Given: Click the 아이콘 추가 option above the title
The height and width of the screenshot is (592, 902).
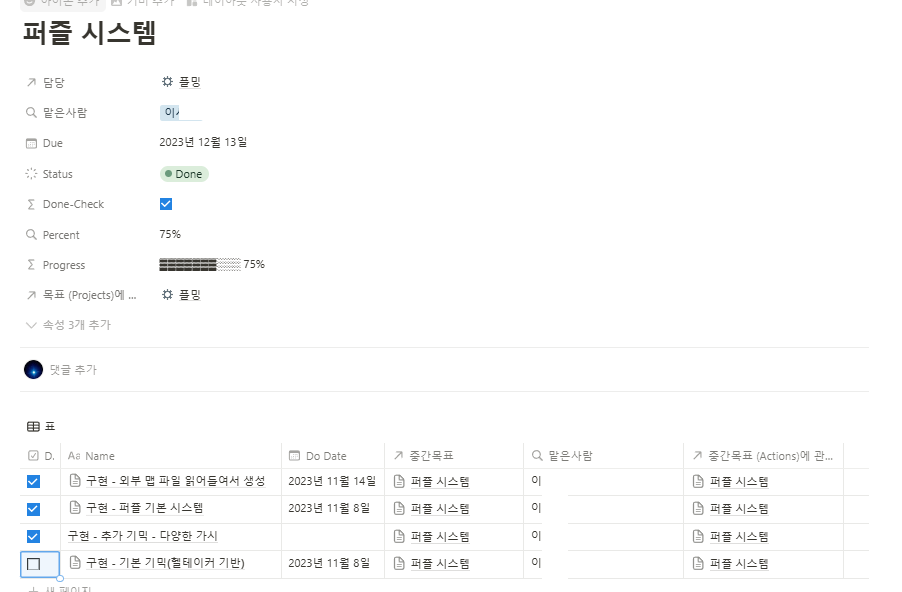Looking at the screenshot, I should [x=60, y=4].
